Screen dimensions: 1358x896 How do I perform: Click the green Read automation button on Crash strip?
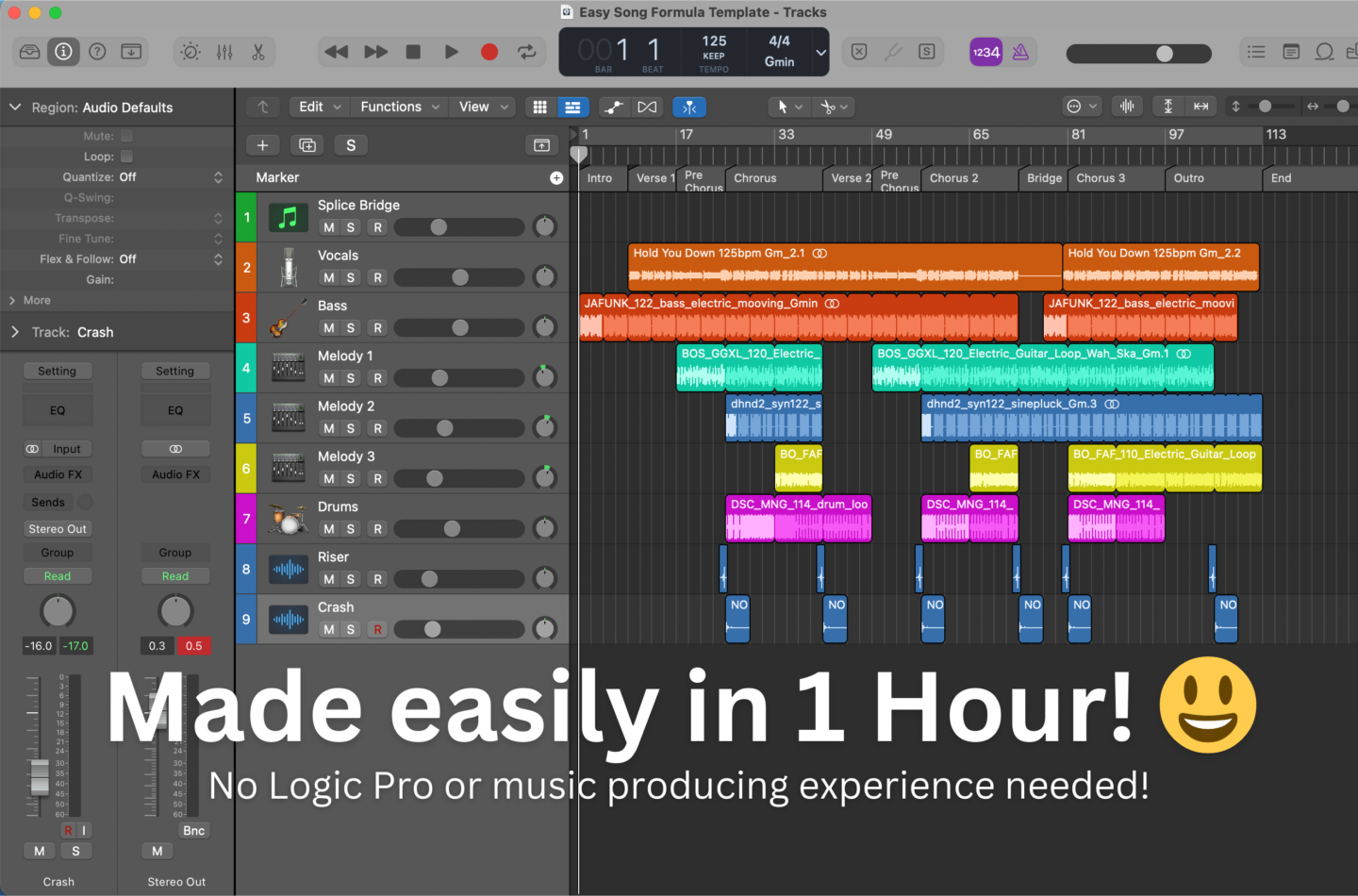point(58,576)
